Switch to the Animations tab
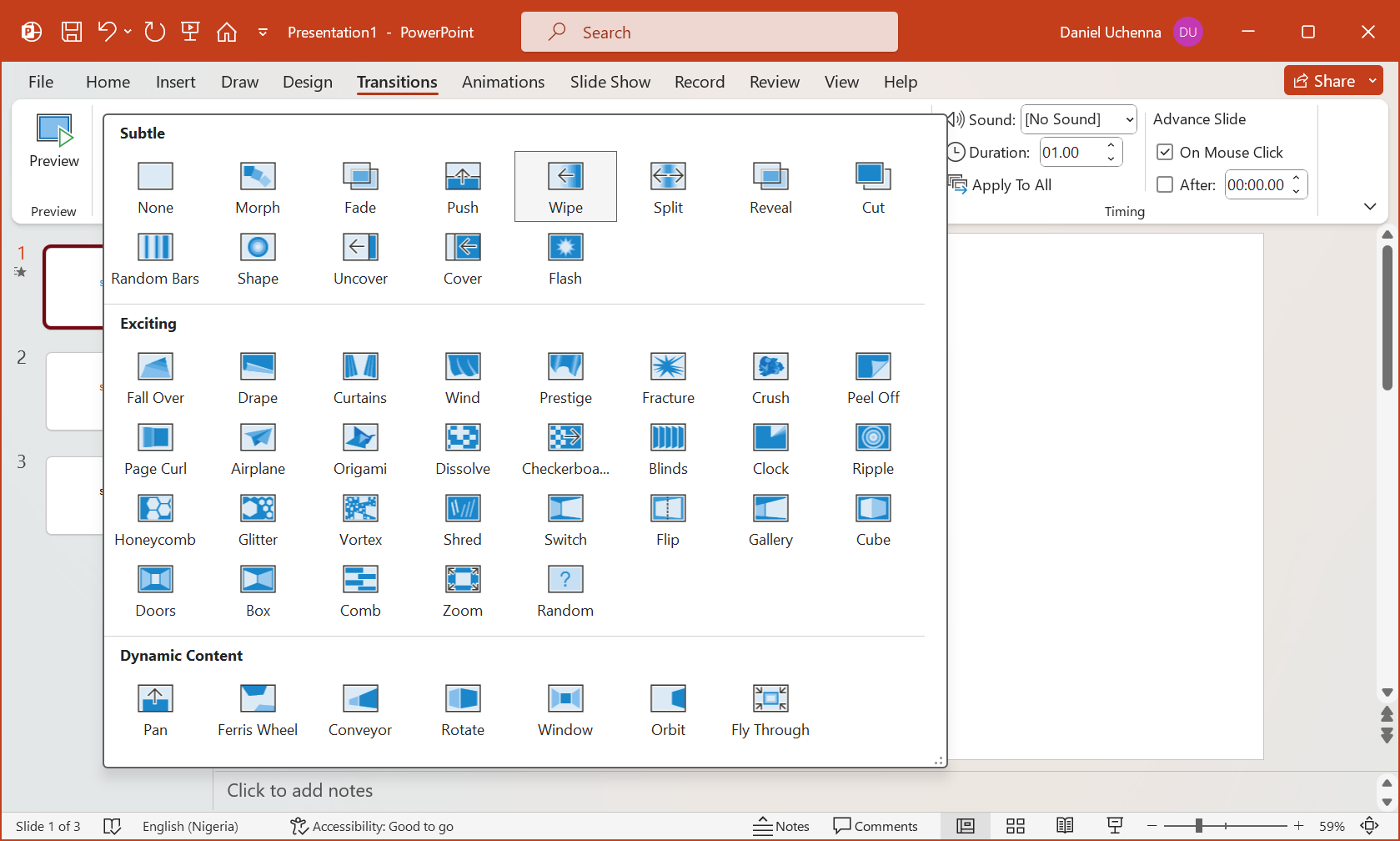The image size is (1400, 841). click(x=503, y=82)
